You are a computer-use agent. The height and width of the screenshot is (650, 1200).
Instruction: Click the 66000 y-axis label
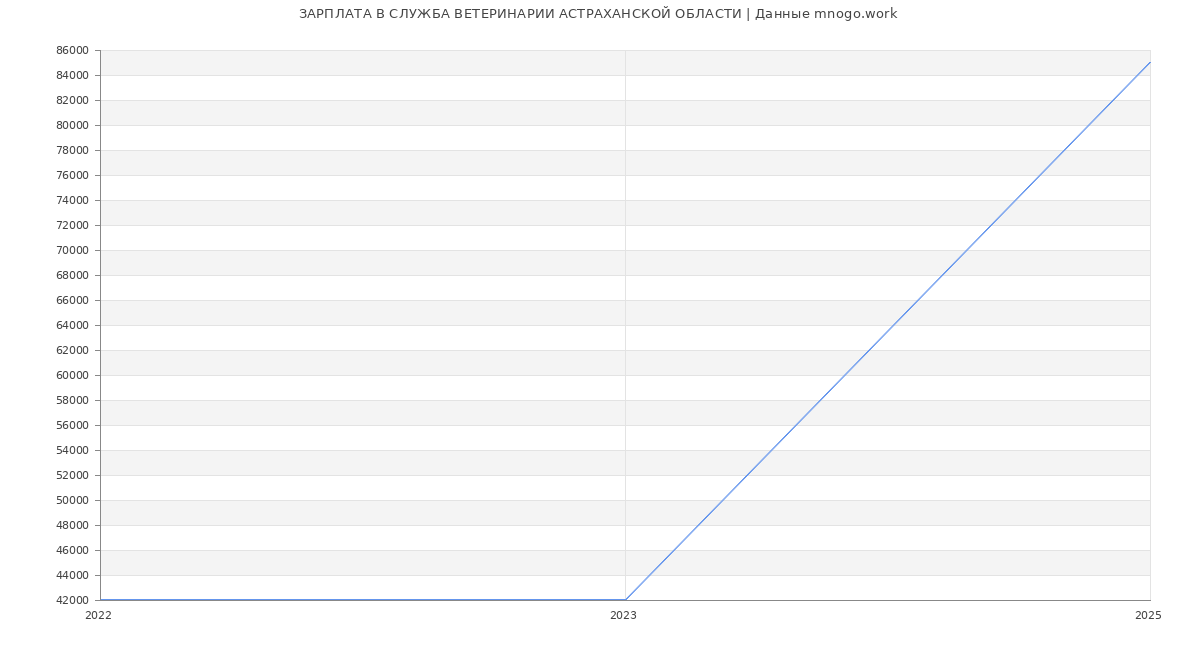pyautogui.click(x=73, y=301)
